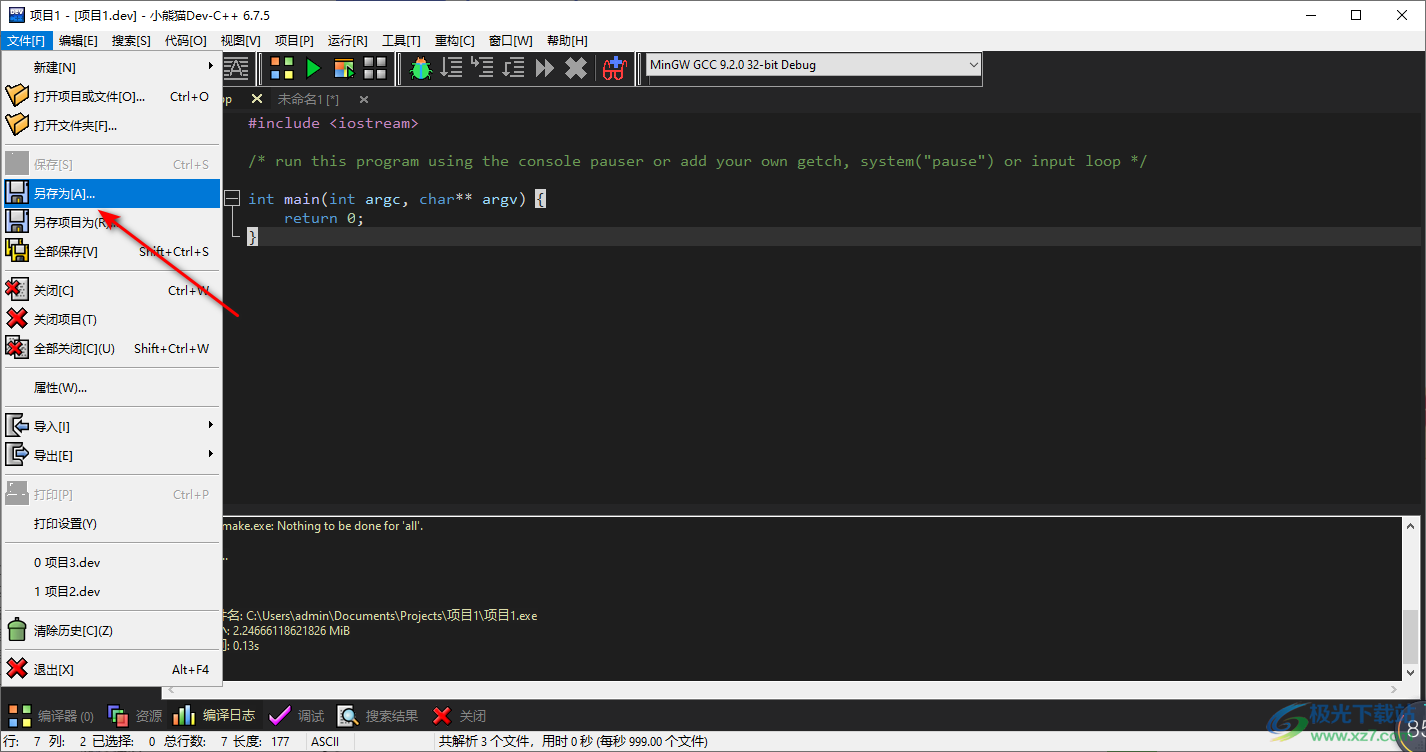Open recent project 0 项目3.dev
The image size is (1426, 752).
[112, 562]
